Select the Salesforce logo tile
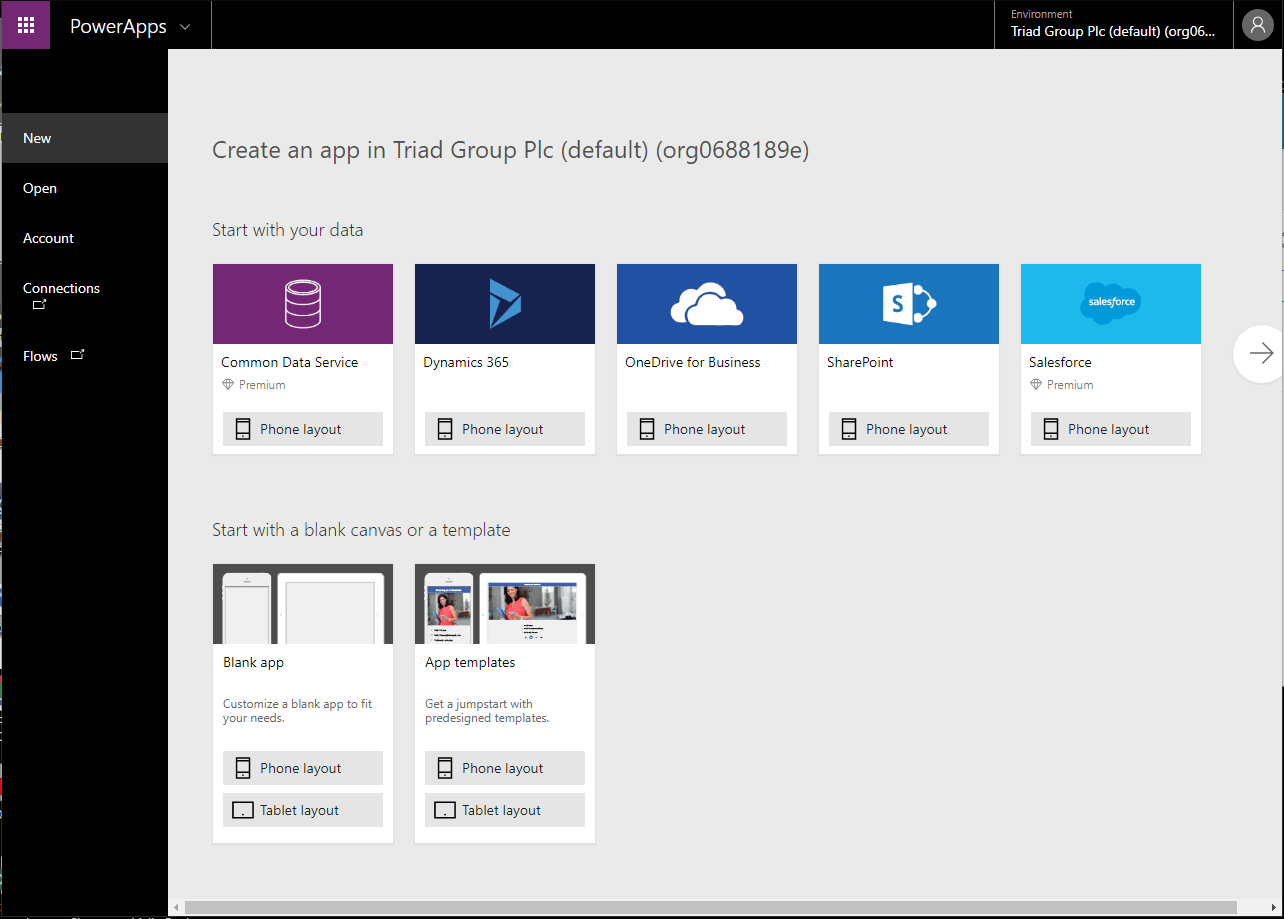Viewport: 1284px width, 919px height. (x=1111, y=304)
